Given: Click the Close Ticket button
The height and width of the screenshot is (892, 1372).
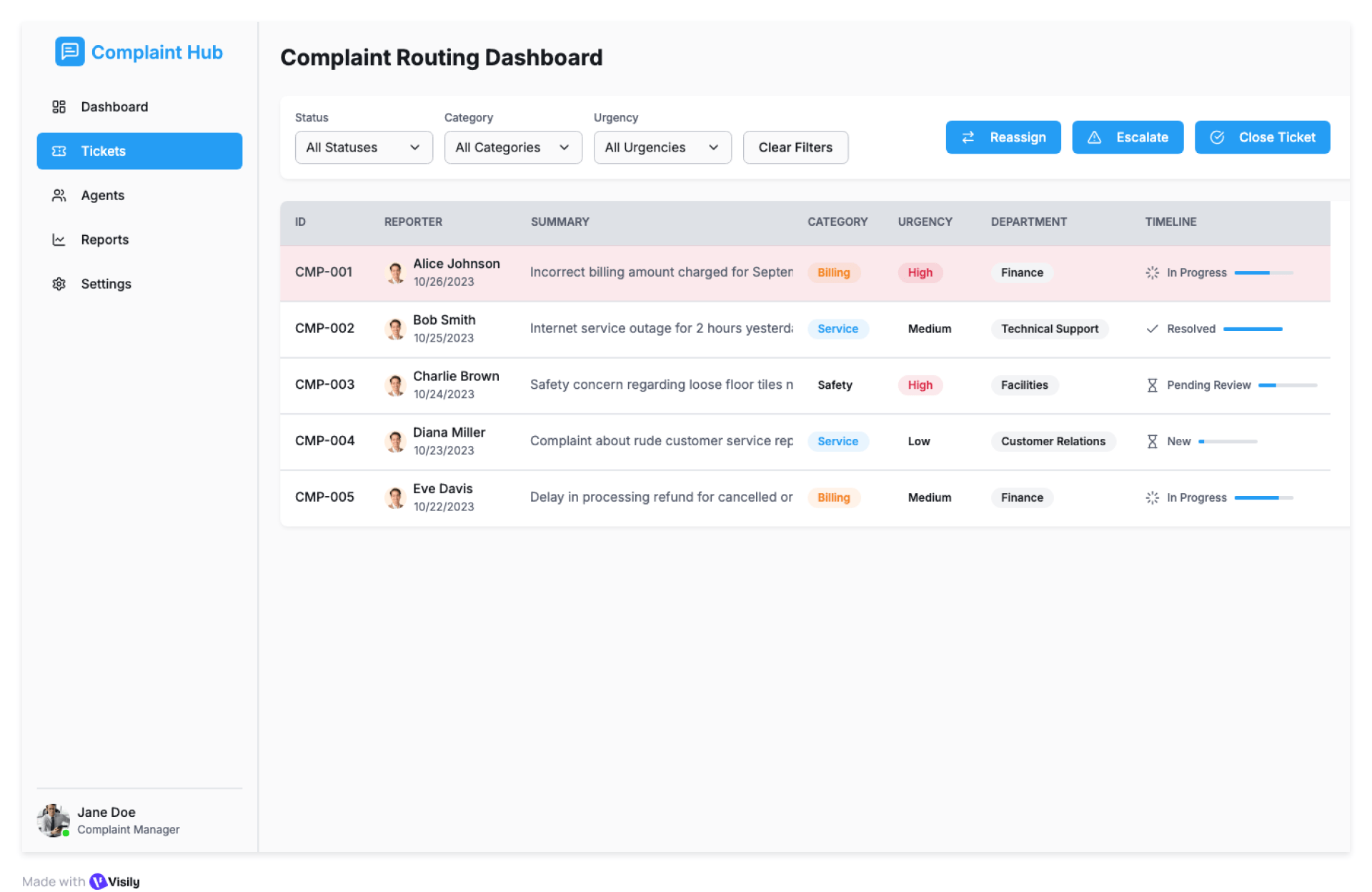Looking at the screenshot, I should point(1261,137).
